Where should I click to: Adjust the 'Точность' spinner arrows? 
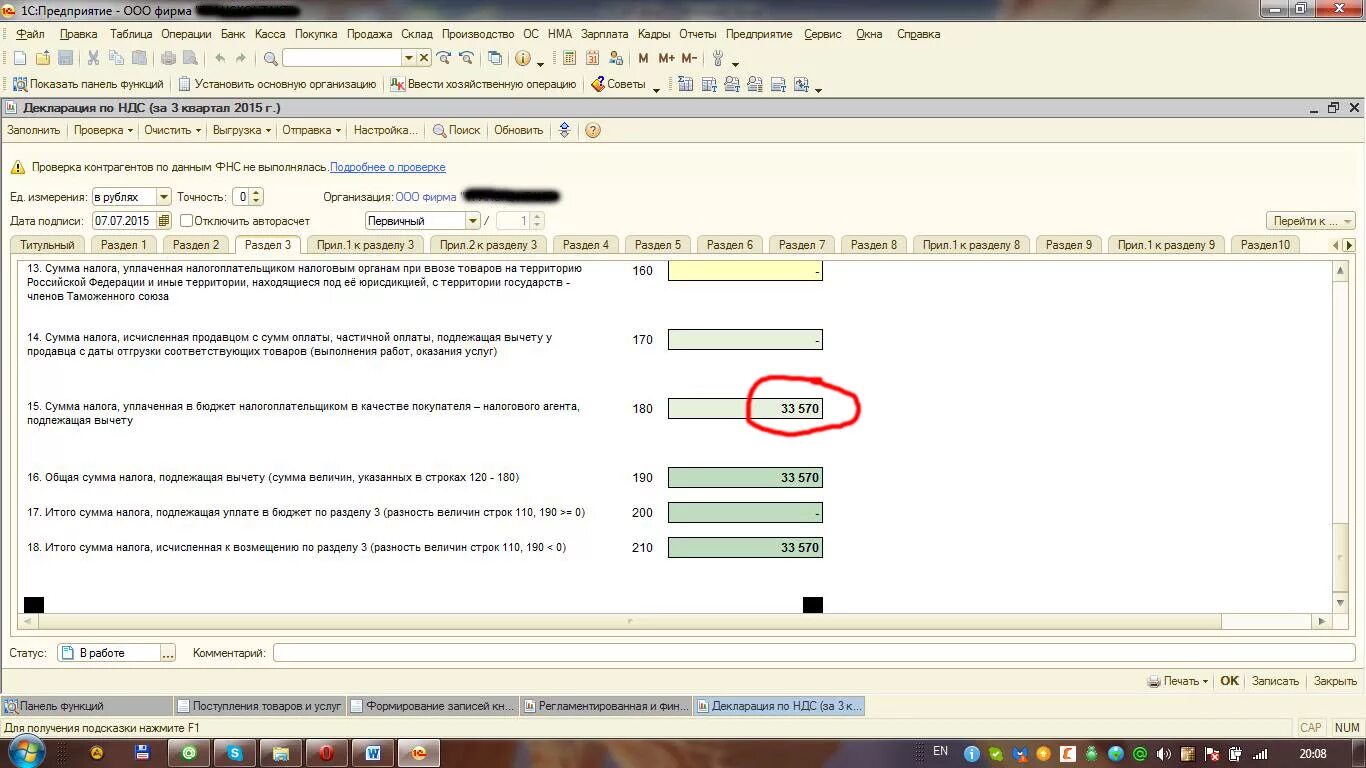pyautogui.click(x=257, y=197)
